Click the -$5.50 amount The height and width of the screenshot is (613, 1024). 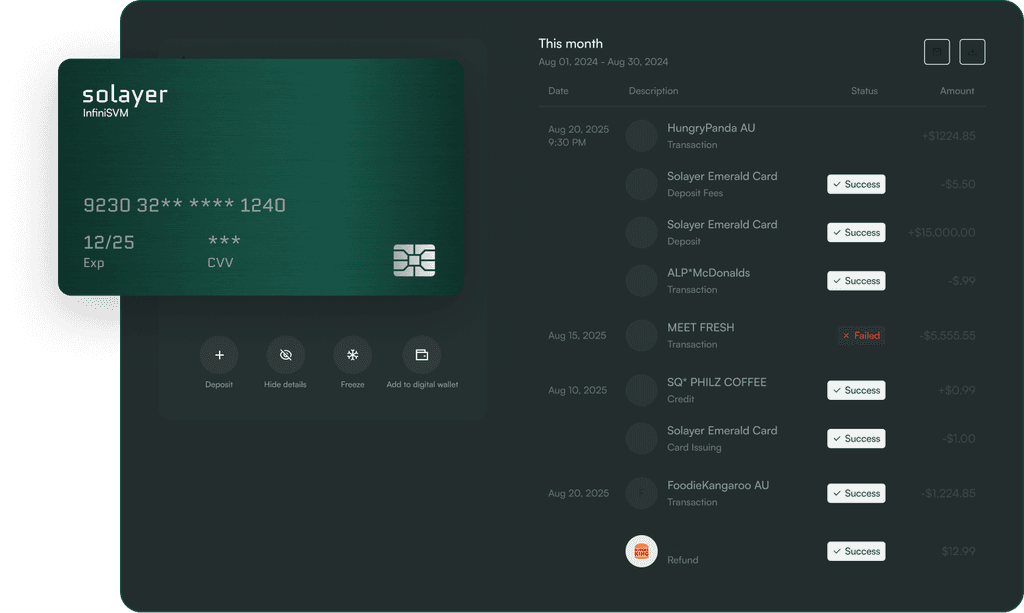coord(958,184)
